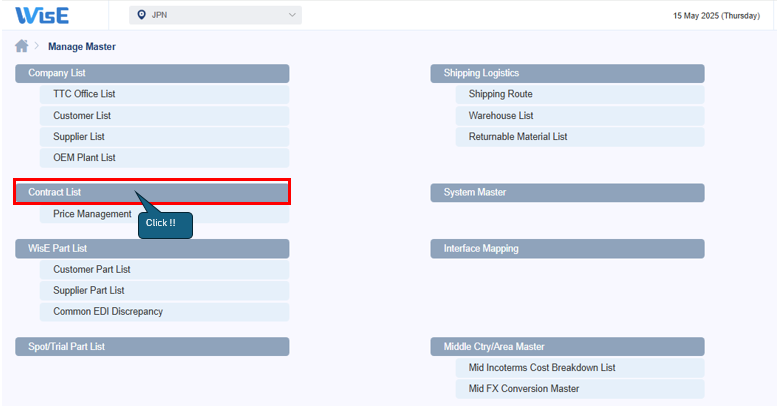The width and height of the screenshot is (777, 406).
Task: Open Mid FX Conversion Master
Action: (580, 389)
